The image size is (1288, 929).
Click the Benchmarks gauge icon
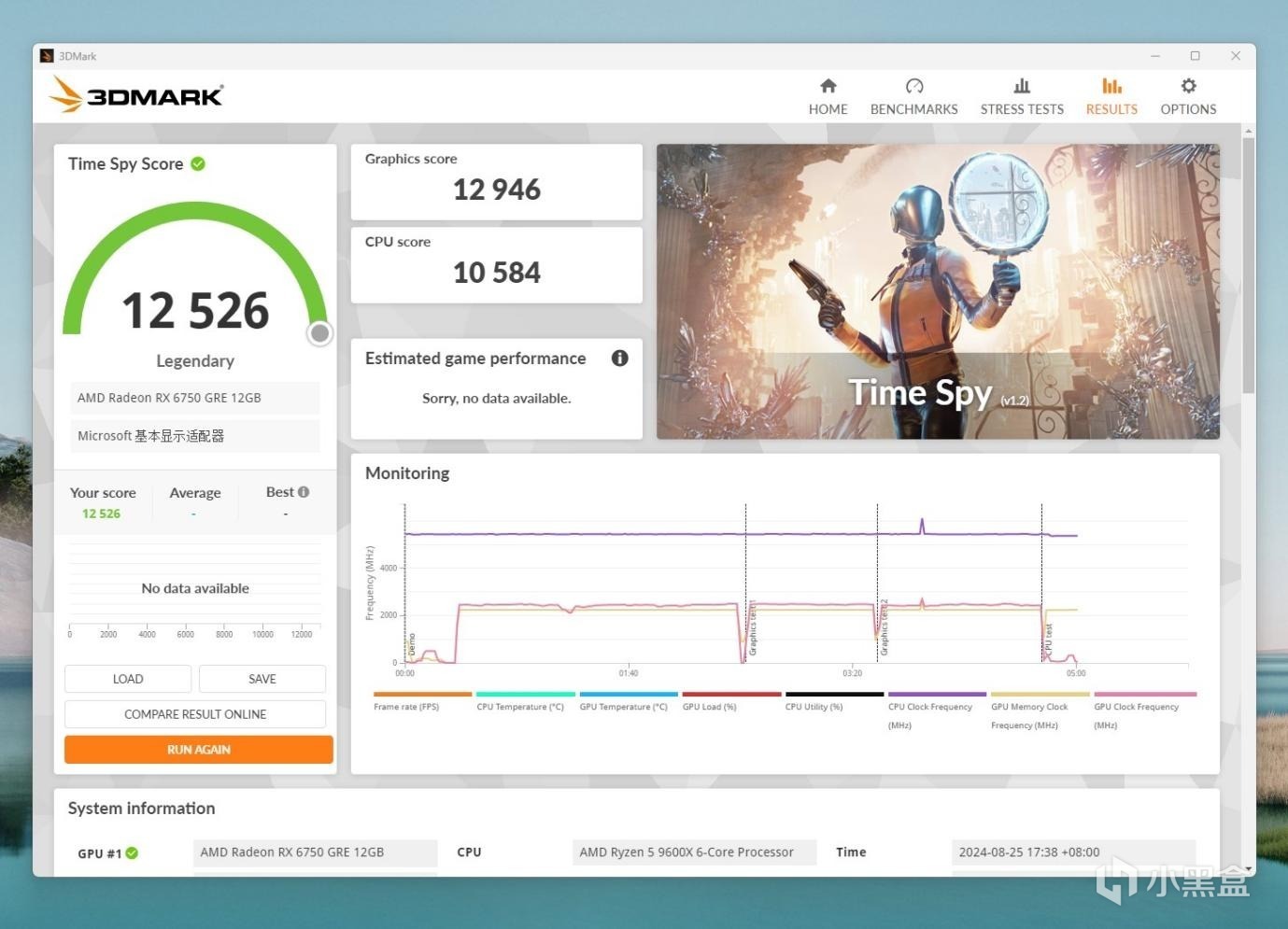pyautogui.click(x=914, y=86)
